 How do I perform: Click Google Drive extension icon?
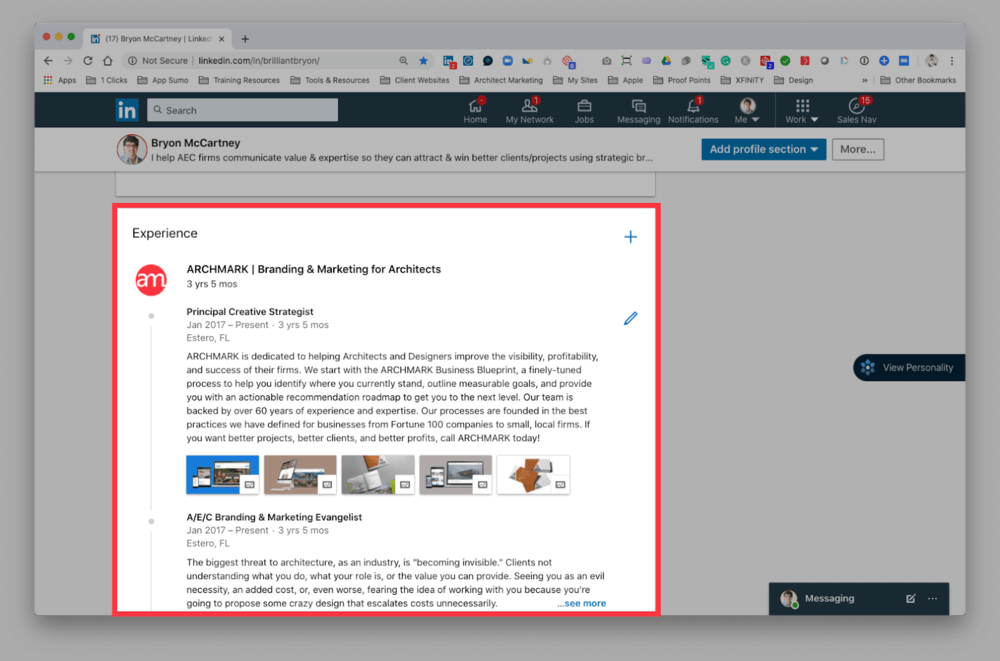[666, 61]
